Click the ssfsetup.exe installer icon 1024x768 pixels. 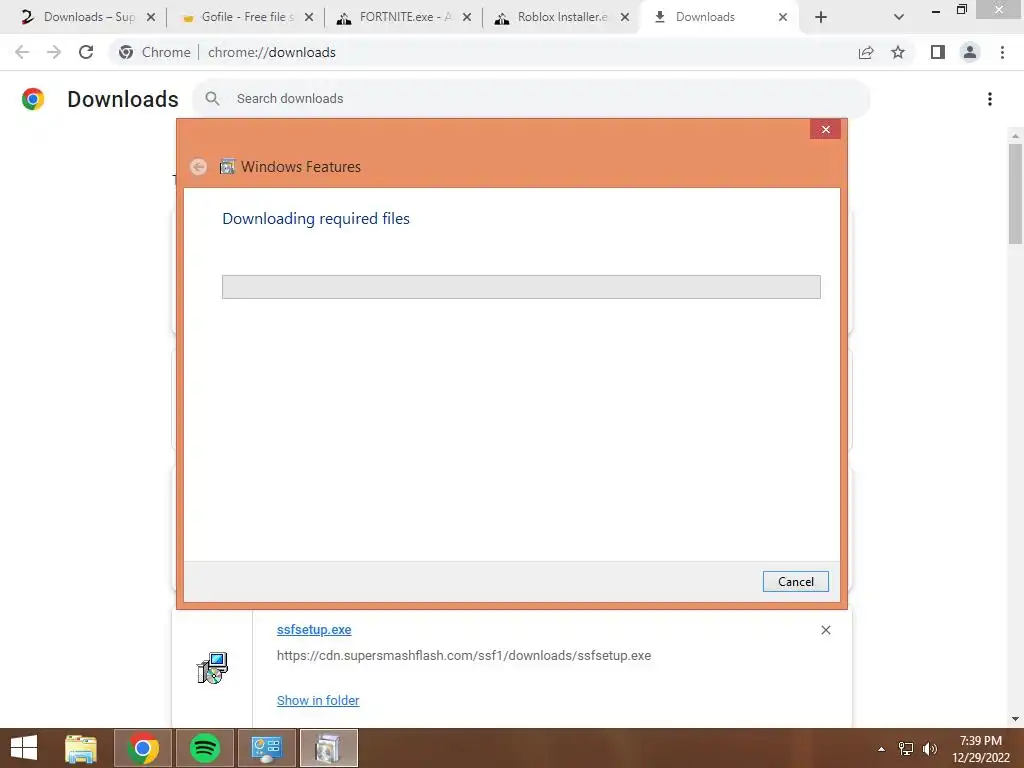212,668
